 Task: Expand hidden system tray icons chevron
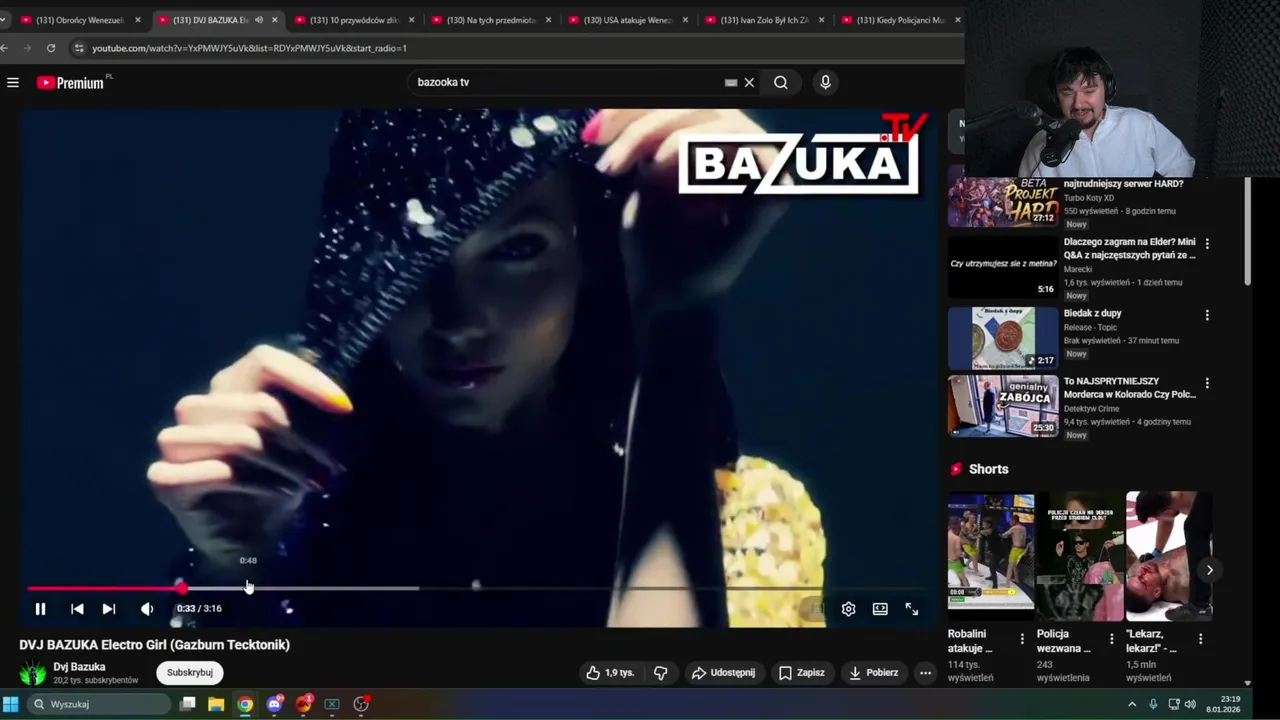tap(1132, 704)
